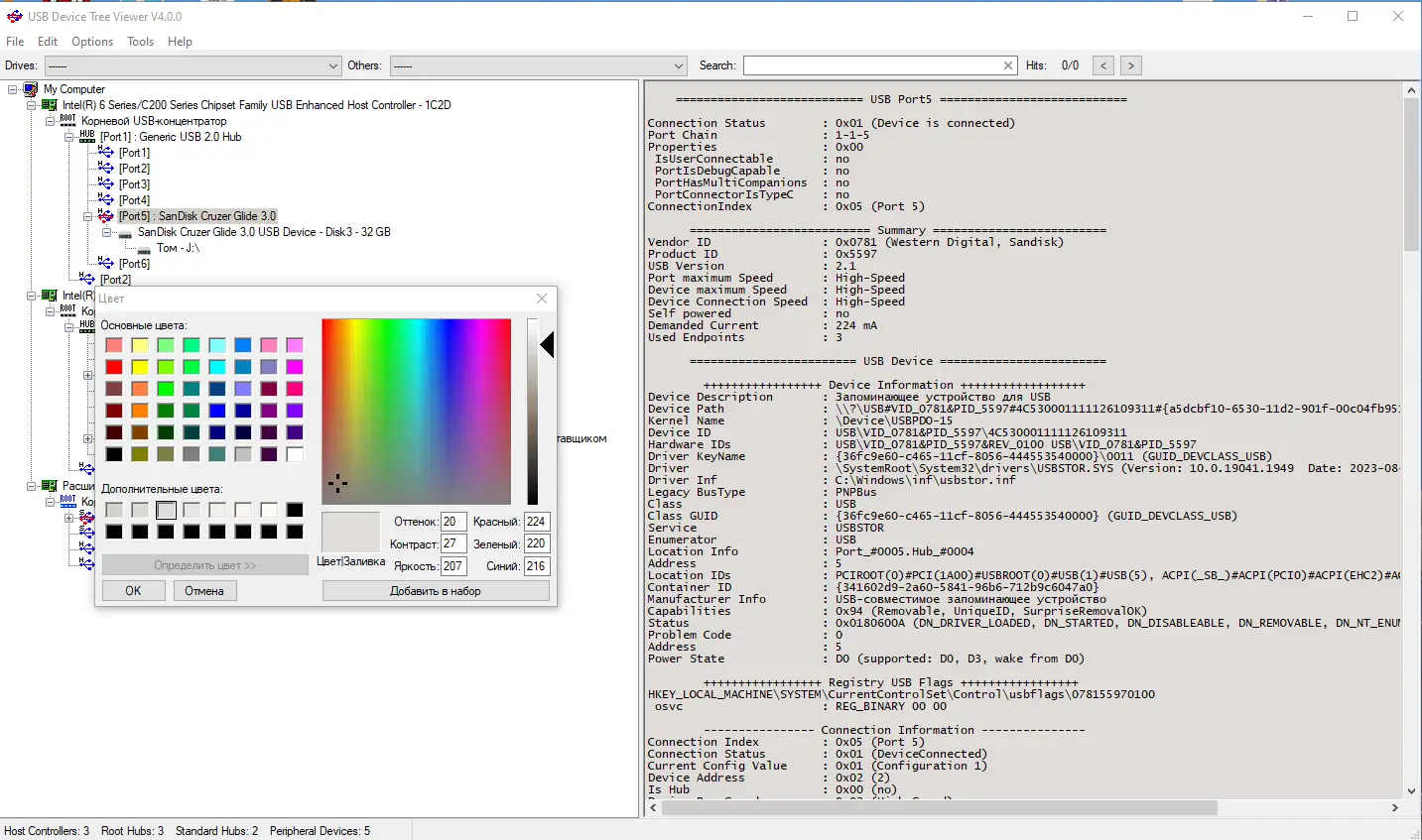The image size is (1422, 840).
Task: Open the Drives dropdown list
Action: click(x=333, y=66)
